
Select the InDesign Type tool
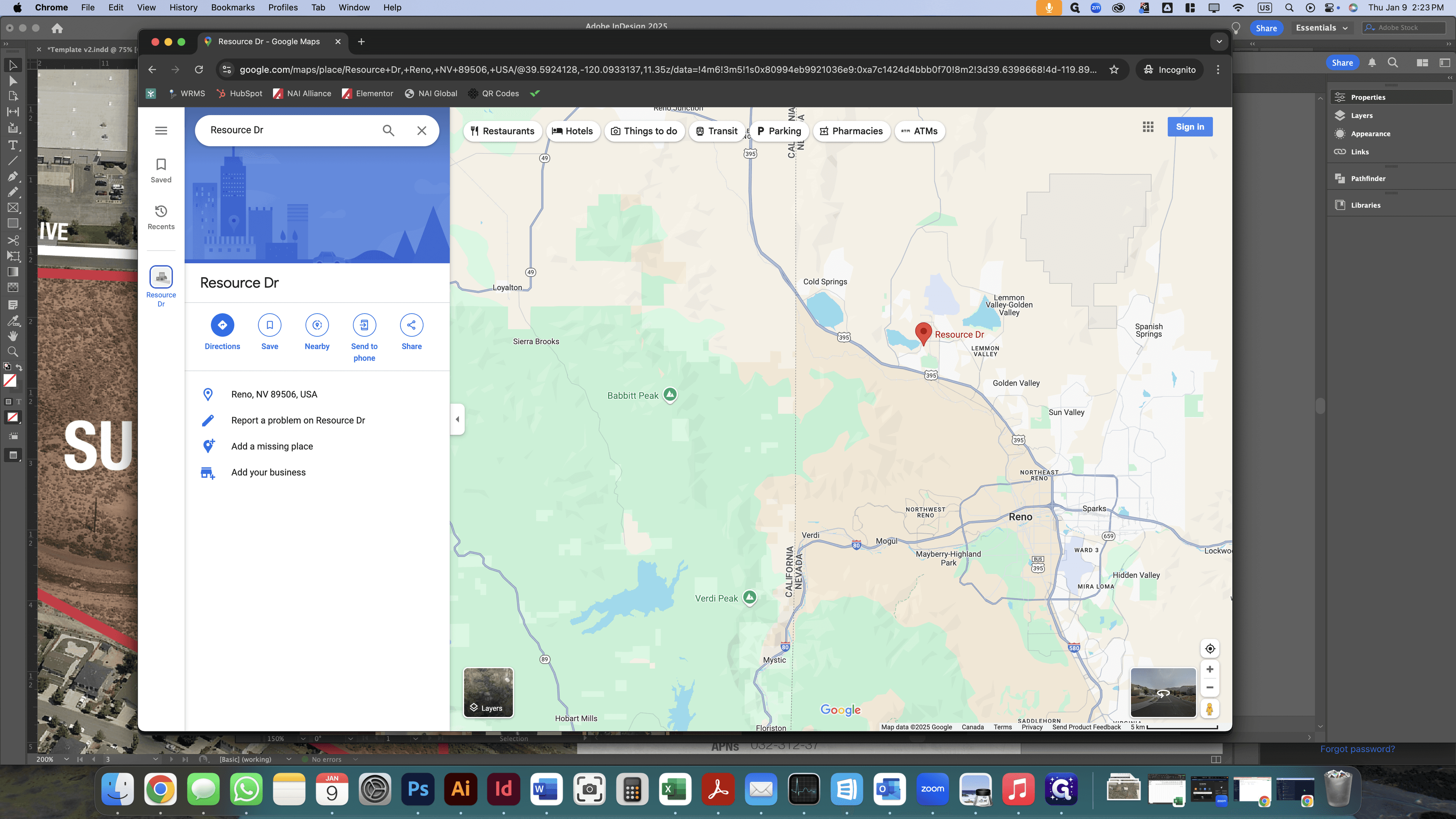(x=13, y=145)
